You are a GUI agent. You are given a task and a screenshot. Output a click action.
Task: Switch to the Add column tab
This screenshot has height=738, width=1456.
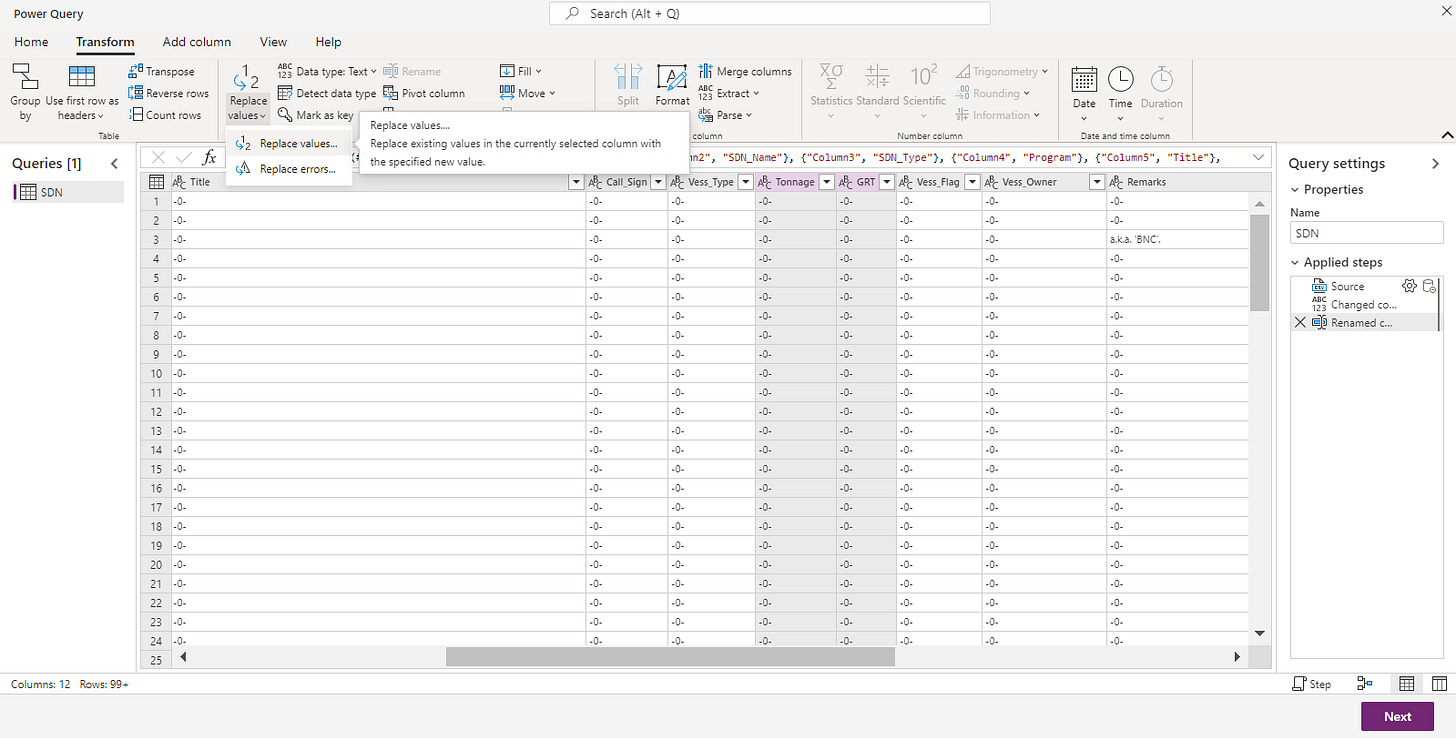click(197, 42)
